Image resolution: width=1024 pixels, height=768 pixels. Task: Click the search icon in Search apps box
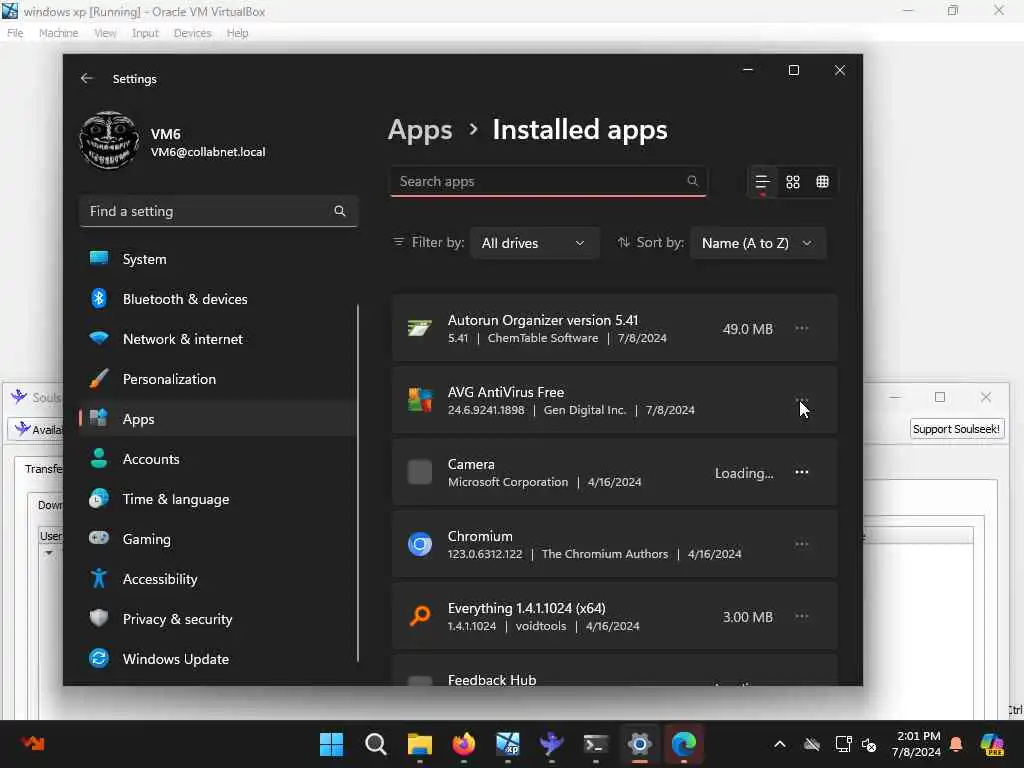(x=692, y=181)
